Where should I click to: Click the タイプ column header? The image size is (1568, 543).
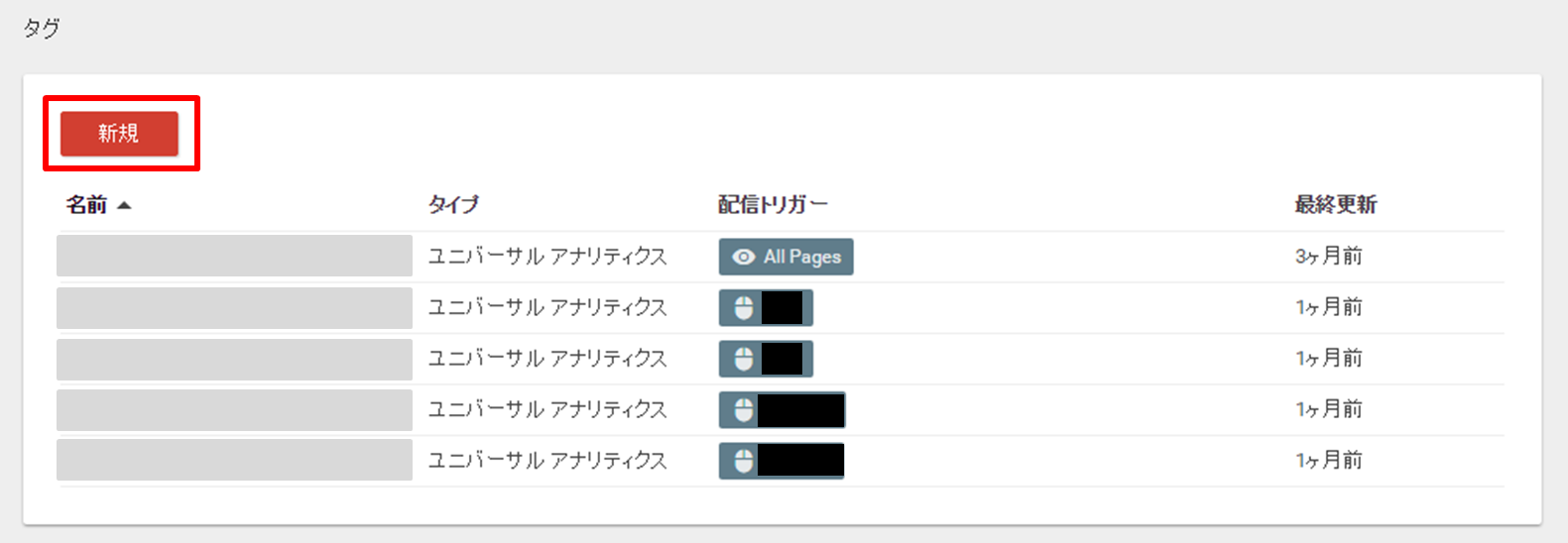tap(453, 205)
